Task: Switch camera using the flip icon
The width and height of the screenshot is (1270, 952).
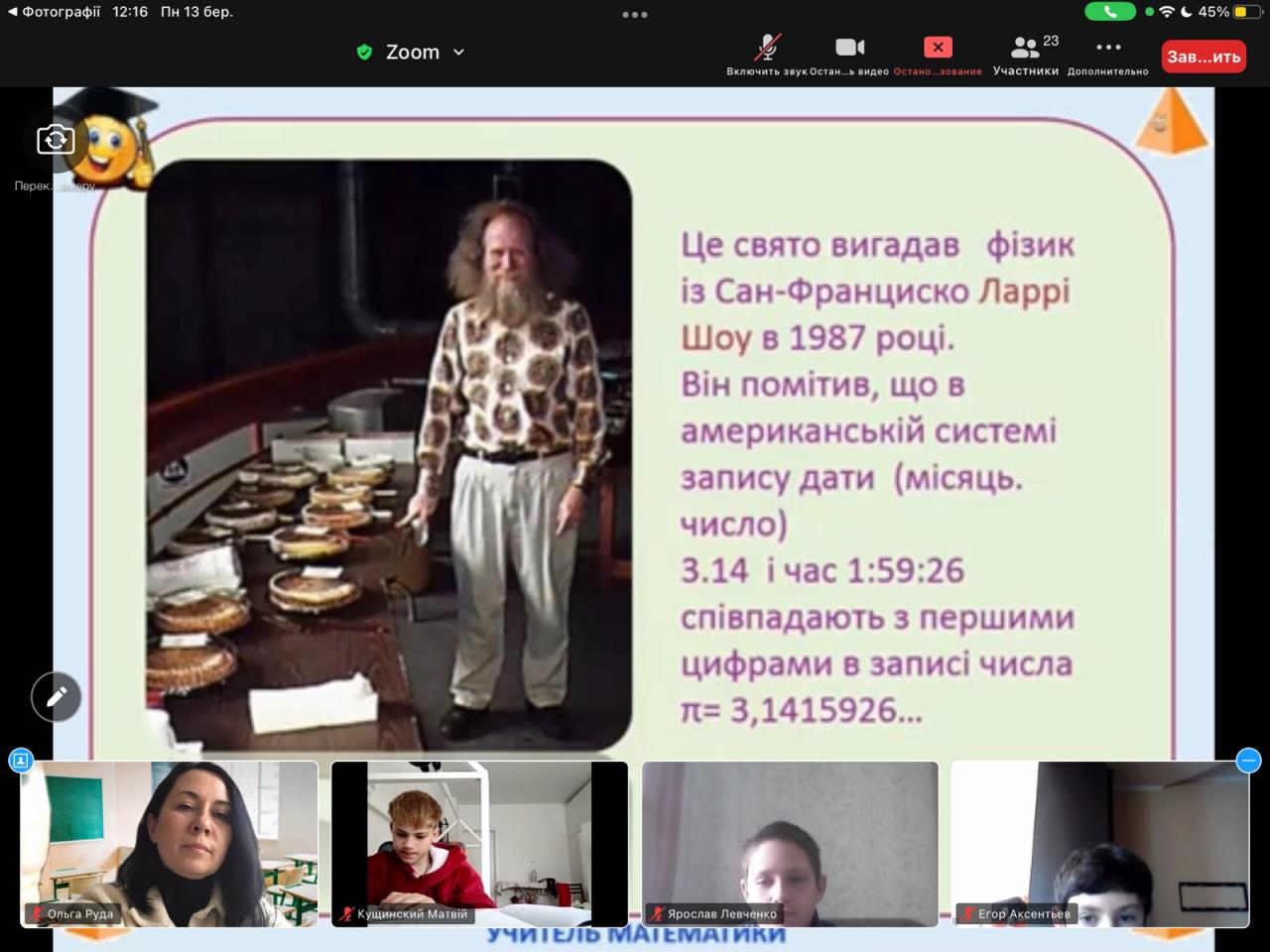Action: 56,140
